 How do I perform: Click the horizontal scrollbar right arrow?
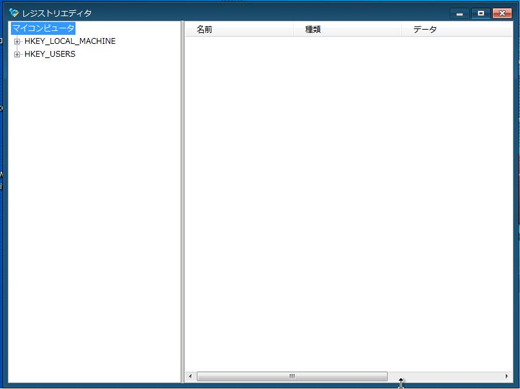tap(507, 376)
